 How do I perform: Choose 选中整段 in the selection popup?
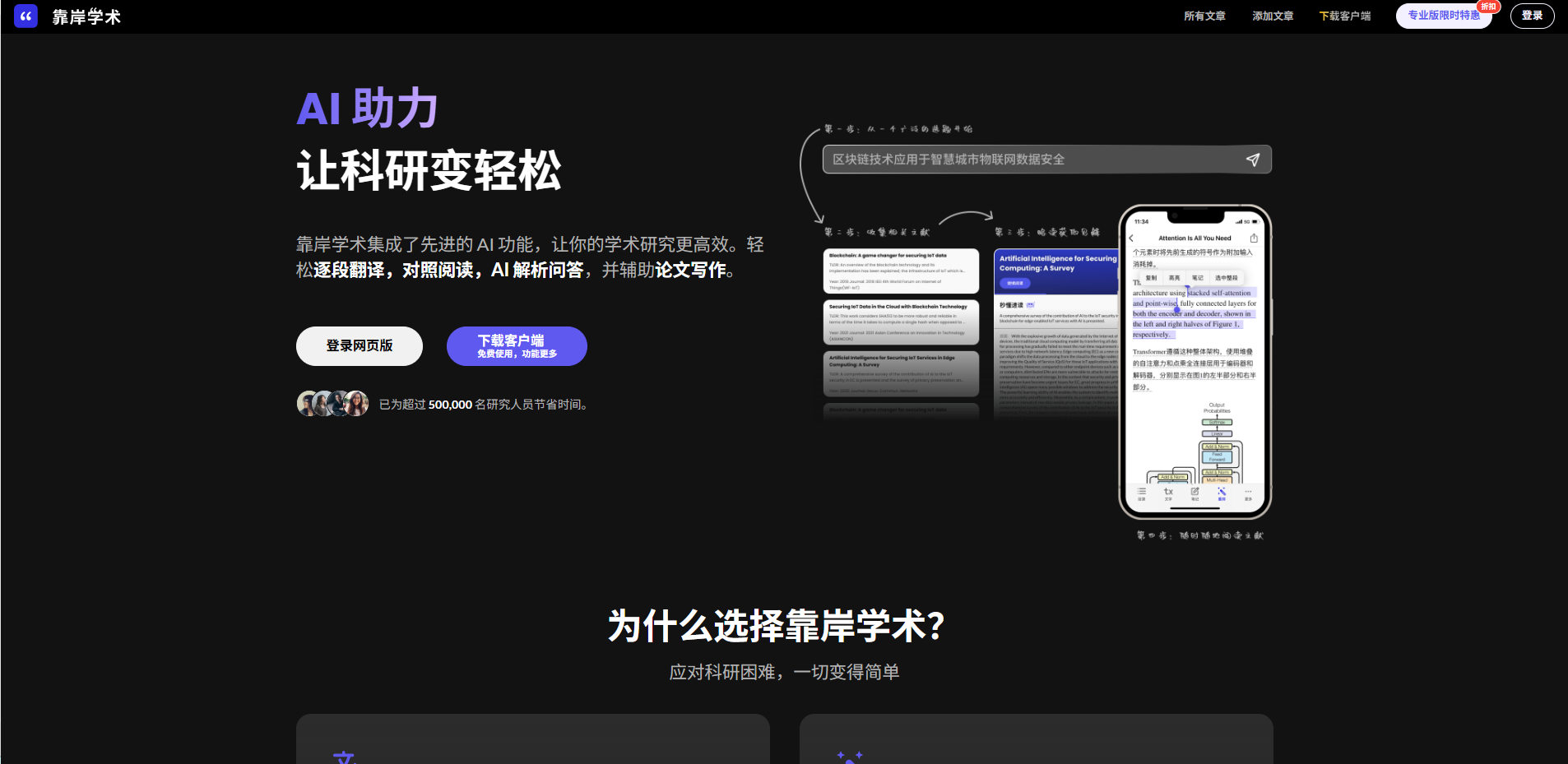click(x=1227, y=277)
